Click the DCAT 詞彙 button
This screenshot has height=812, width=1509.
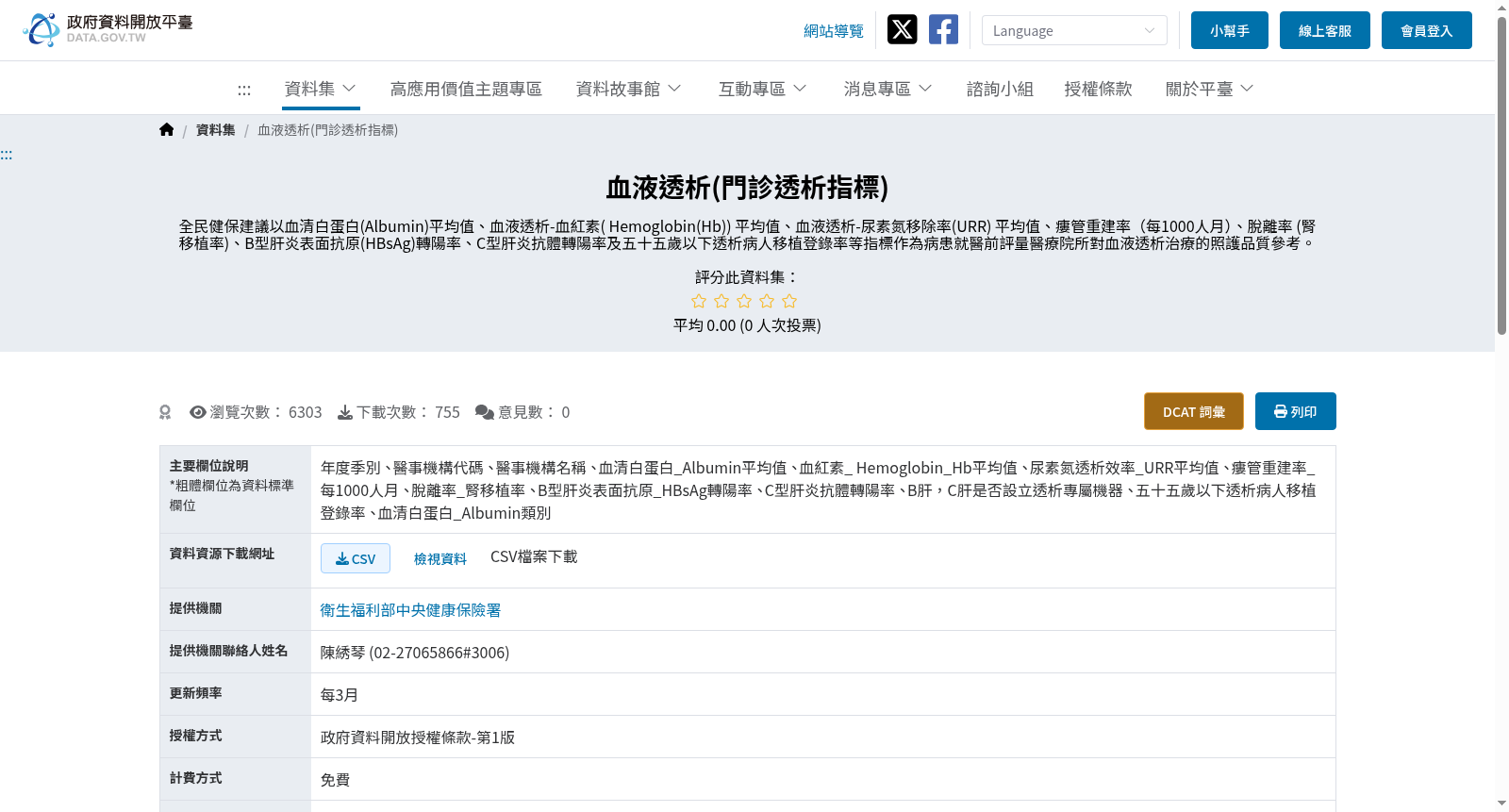tap(1194, 411)
